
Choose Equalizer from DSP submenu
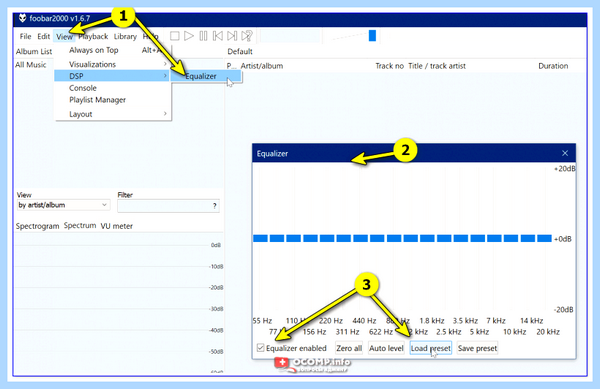(206, 76)
